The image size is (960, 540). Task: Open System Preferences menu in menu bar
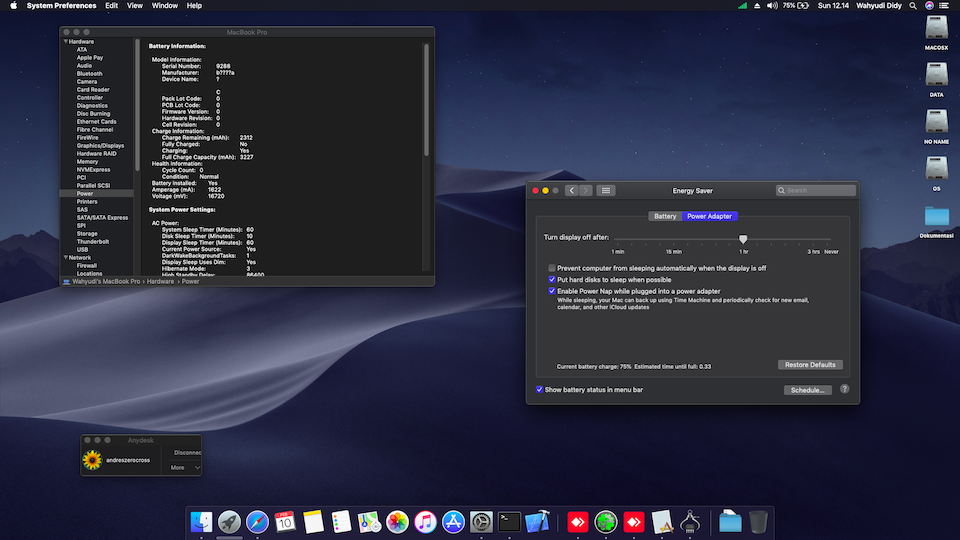coord(61,6)
